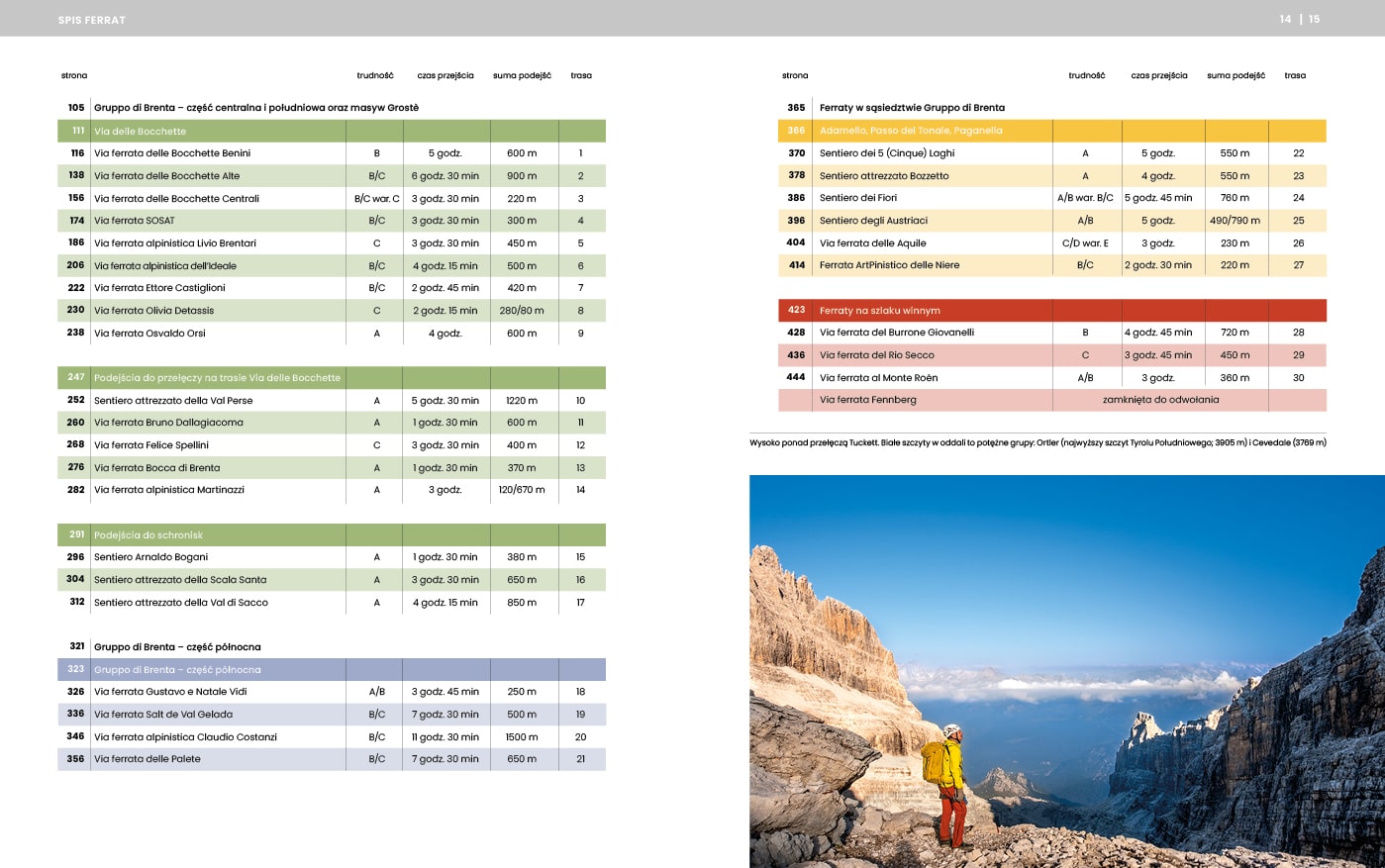Open the Via ferrata delle Bocchette Benini entry
Image resolution: width=1385 pixels, height=868 pixels.
(172, 153)
